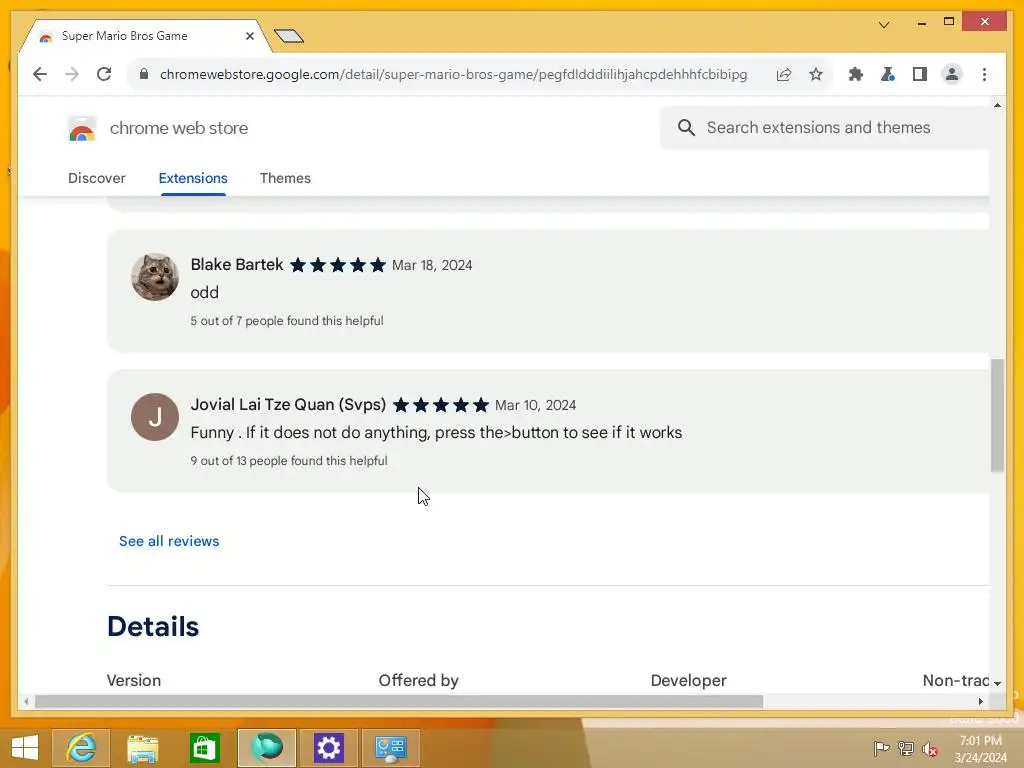Open the Windows Store taskbar icon
The height and width of the screenshot is (768, 1024).
pos(204,748)
